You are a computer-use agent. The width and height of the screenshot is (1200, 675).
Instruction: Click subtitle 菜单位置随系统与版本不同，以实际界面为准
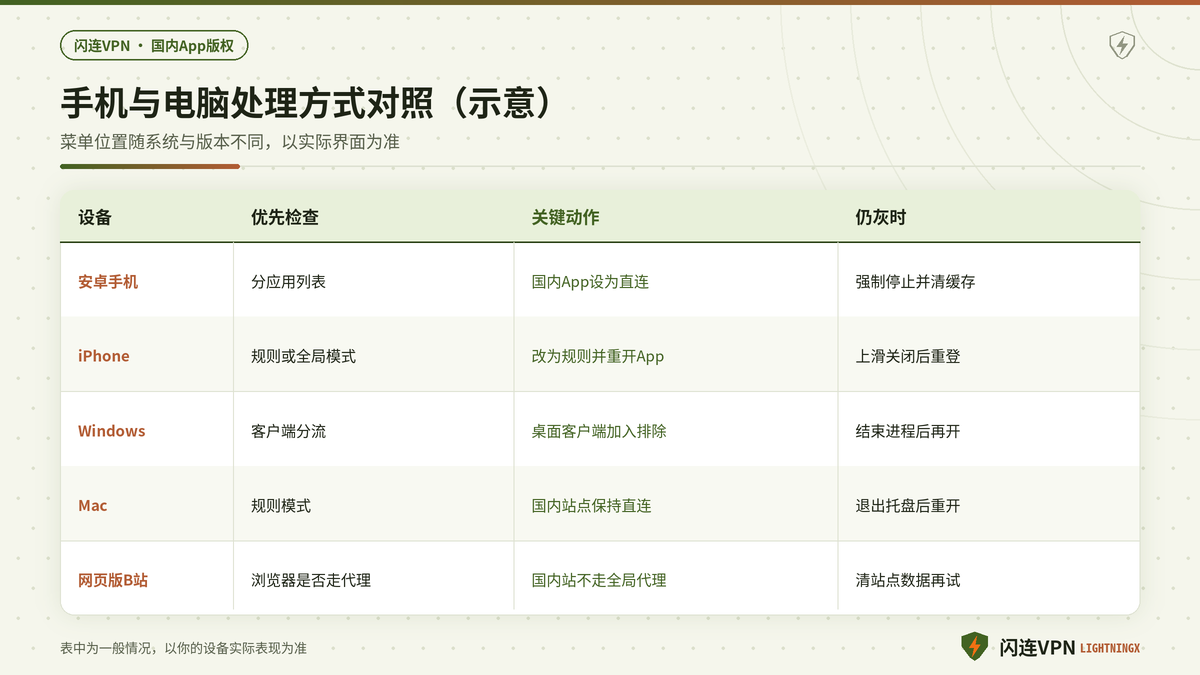(230, 142)
